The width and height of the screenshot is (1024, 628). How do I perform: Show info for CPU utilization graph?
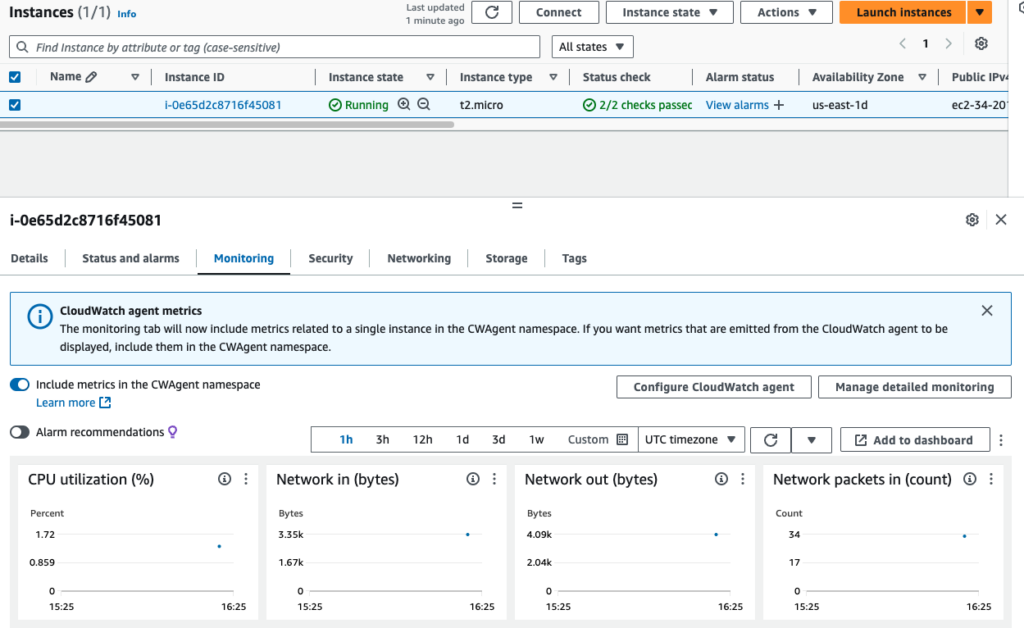point(225,479)
